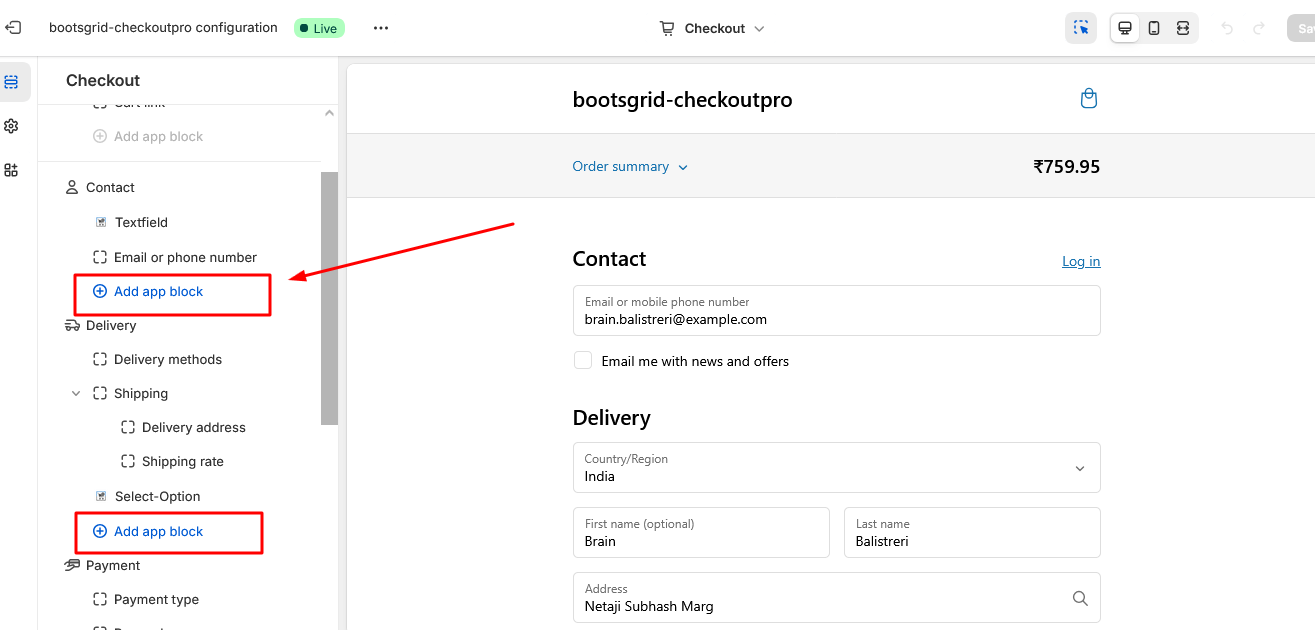Select the Shipping rate block

tap(183, 461)
